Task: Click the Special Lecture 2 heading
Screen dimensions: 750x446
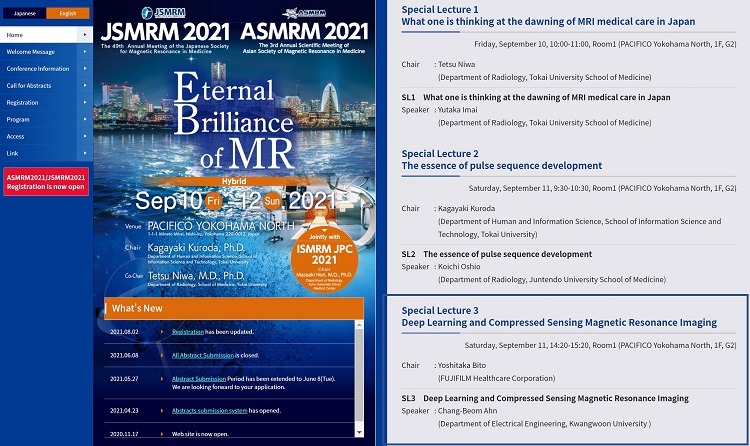Action: click(440, 154)
